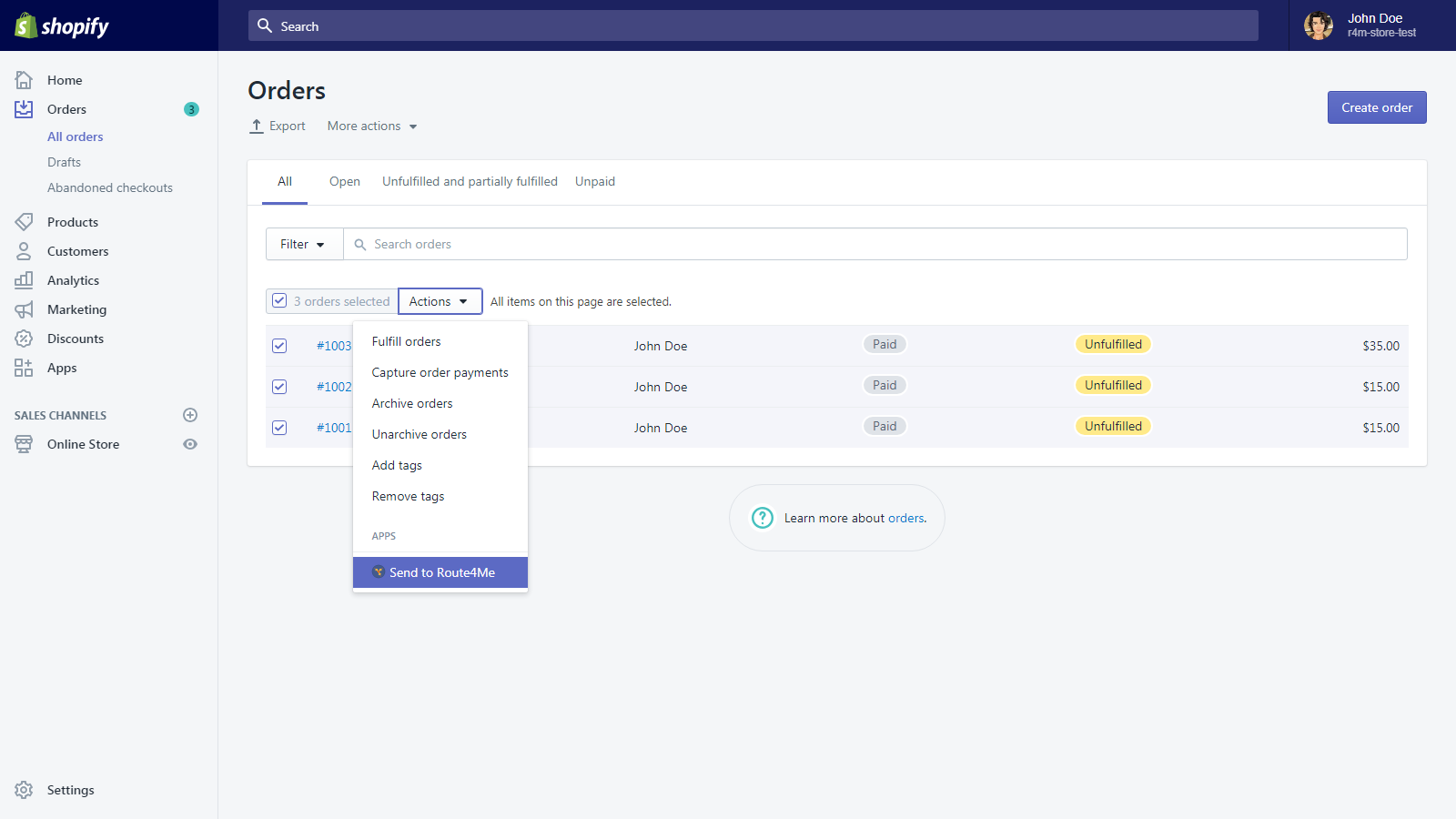Open the orders help link

(x=905, y=518)
